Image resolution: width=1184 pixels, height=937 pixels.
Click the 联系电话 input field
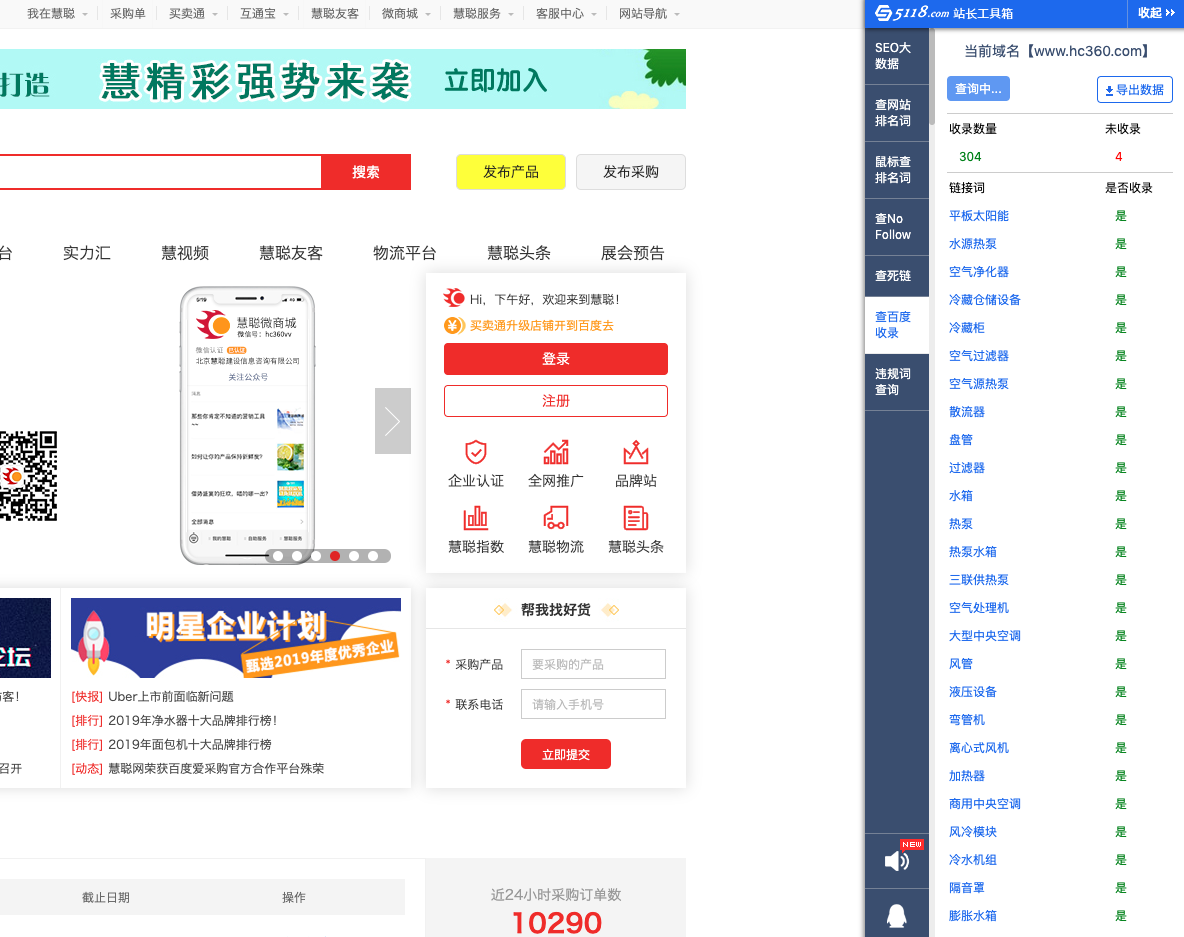point(593,704)
